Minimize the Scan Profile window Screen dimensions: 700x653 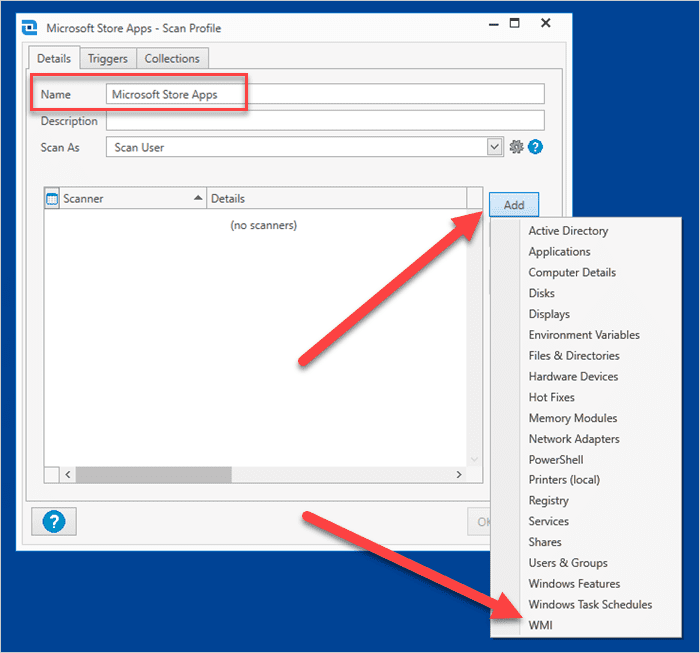coord(493,24)
